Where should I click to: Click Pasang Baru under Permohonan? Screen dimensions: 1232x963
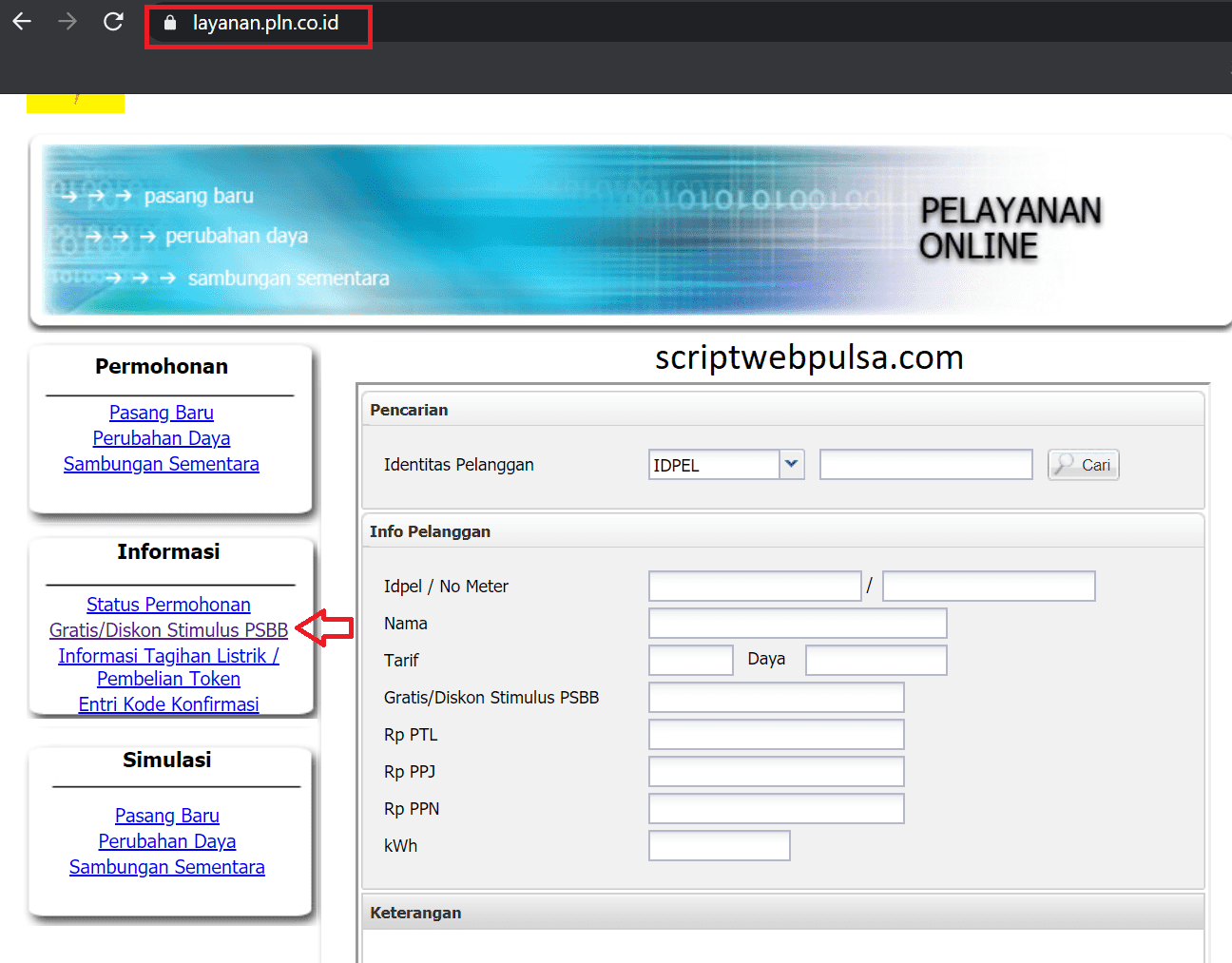coord(161,412)
